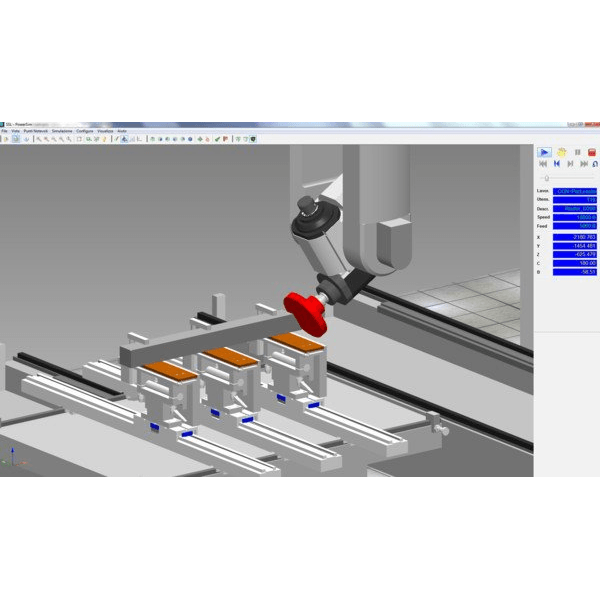This screenshot has width=600, height=600.
Task: Click the yellow hand manual mode icon
Action: [x=562, y=152]
